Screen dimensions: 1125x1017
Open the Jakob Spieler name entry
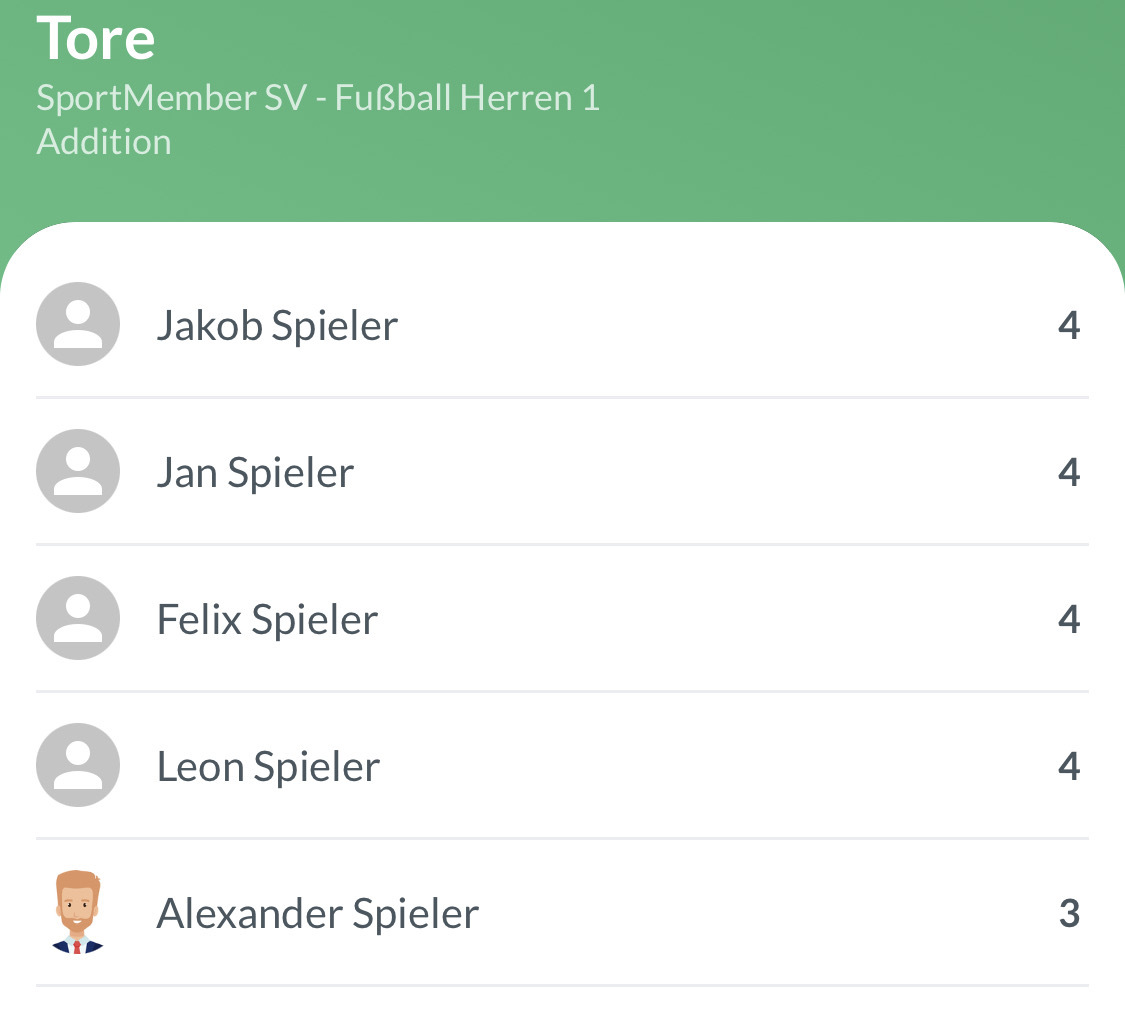point(277,326)
